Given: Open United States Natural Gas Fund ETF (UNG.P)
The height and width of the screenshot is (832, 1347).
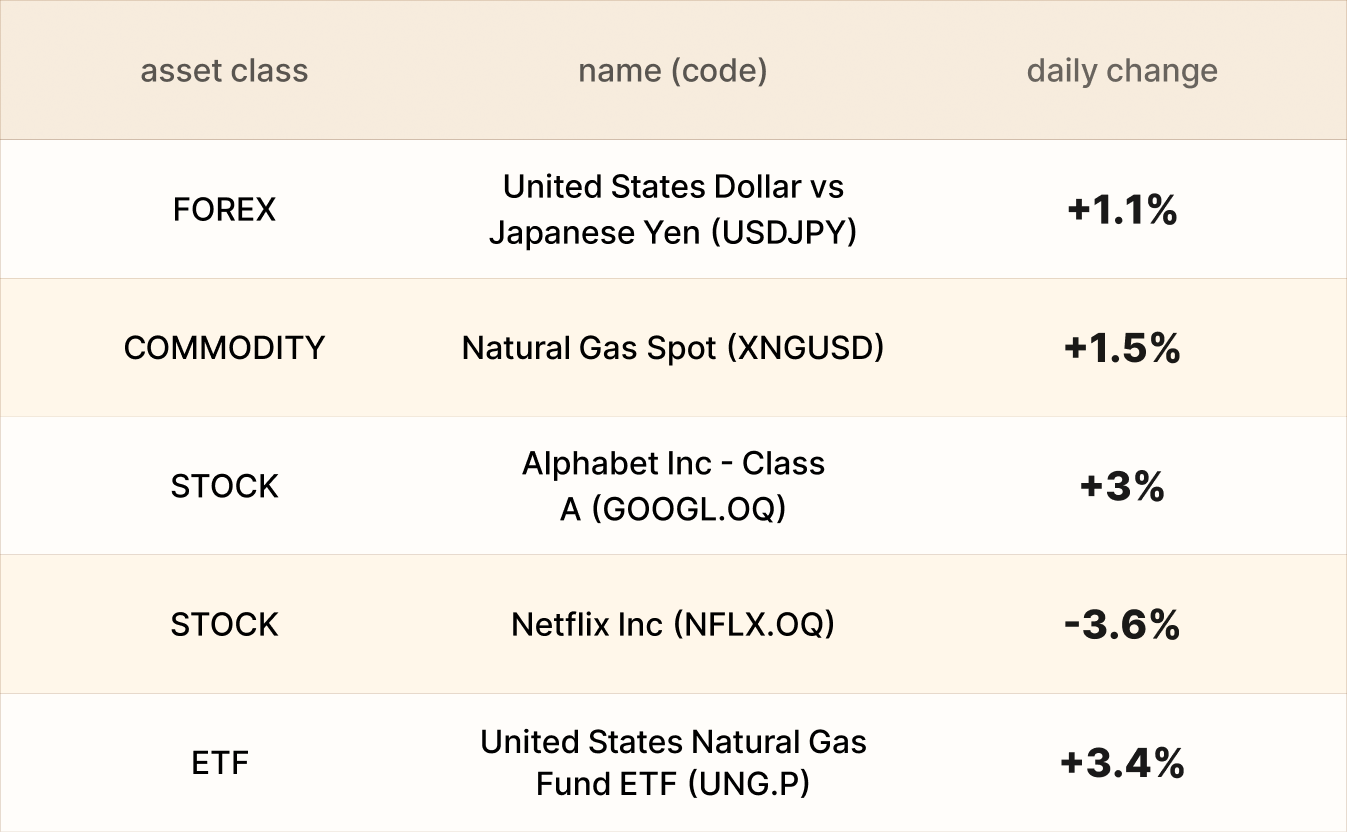Looking at the screenshot, I should [x=672, y=763].
